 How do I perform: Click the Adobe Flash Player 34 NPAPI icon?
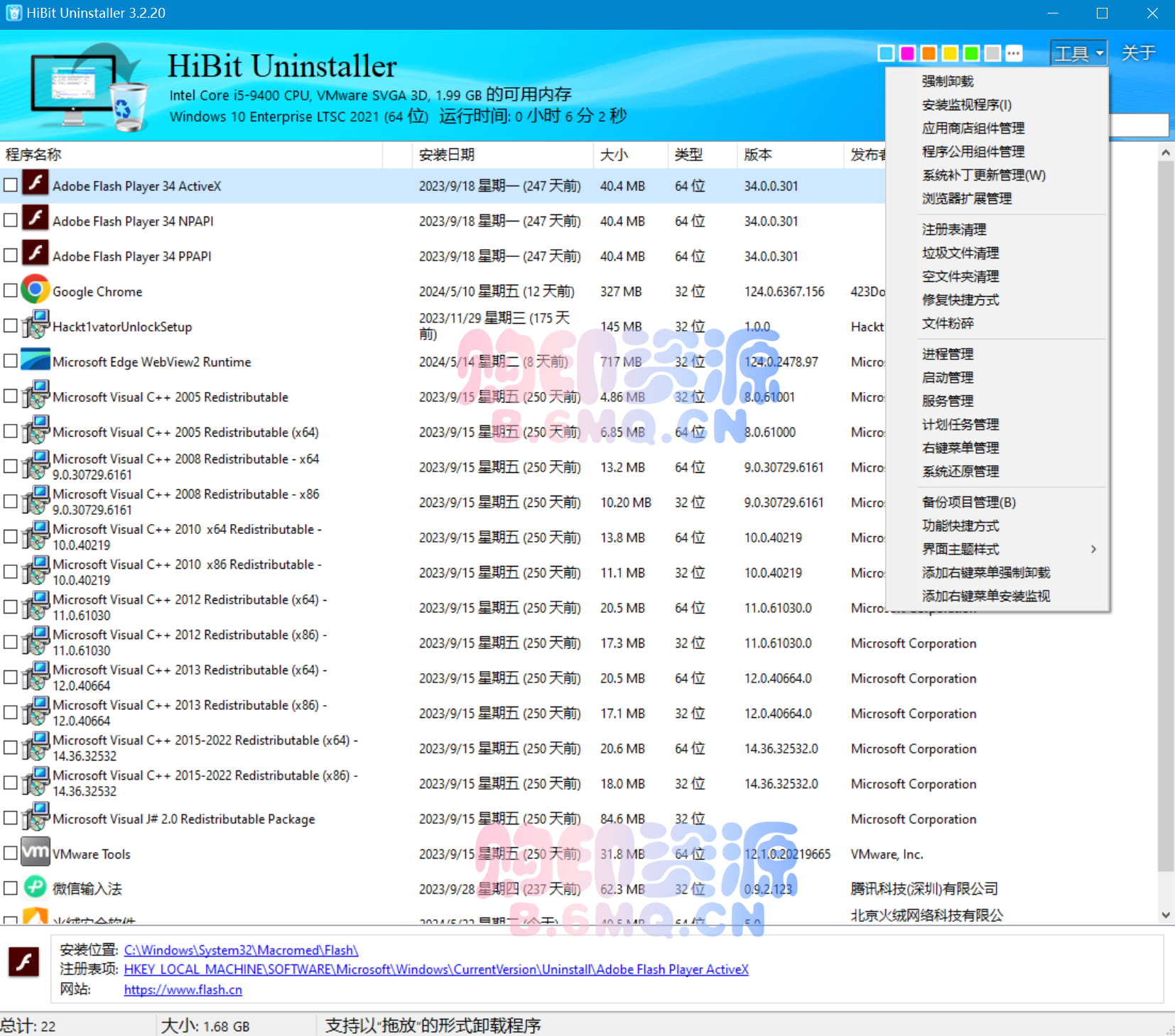click(x=36, y=219)
